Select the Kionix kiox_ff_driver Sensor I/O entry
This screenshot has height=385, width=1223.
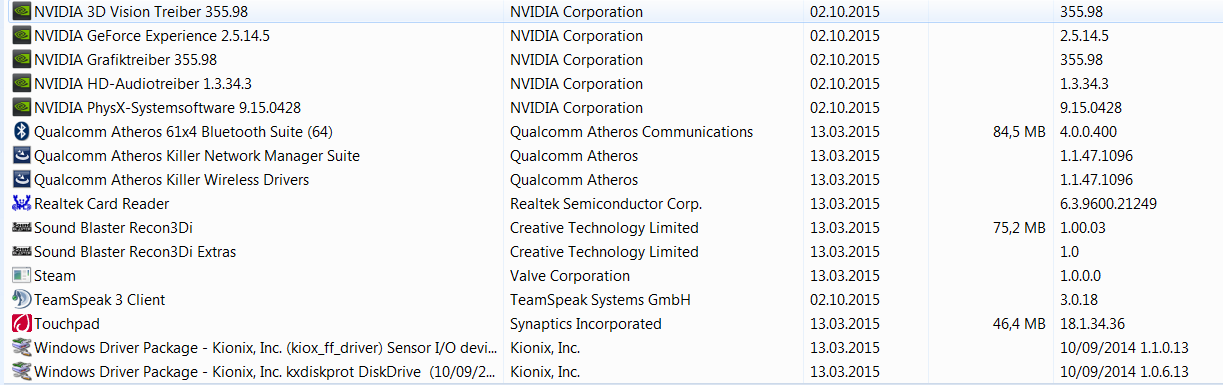click(x=611, y=348)
